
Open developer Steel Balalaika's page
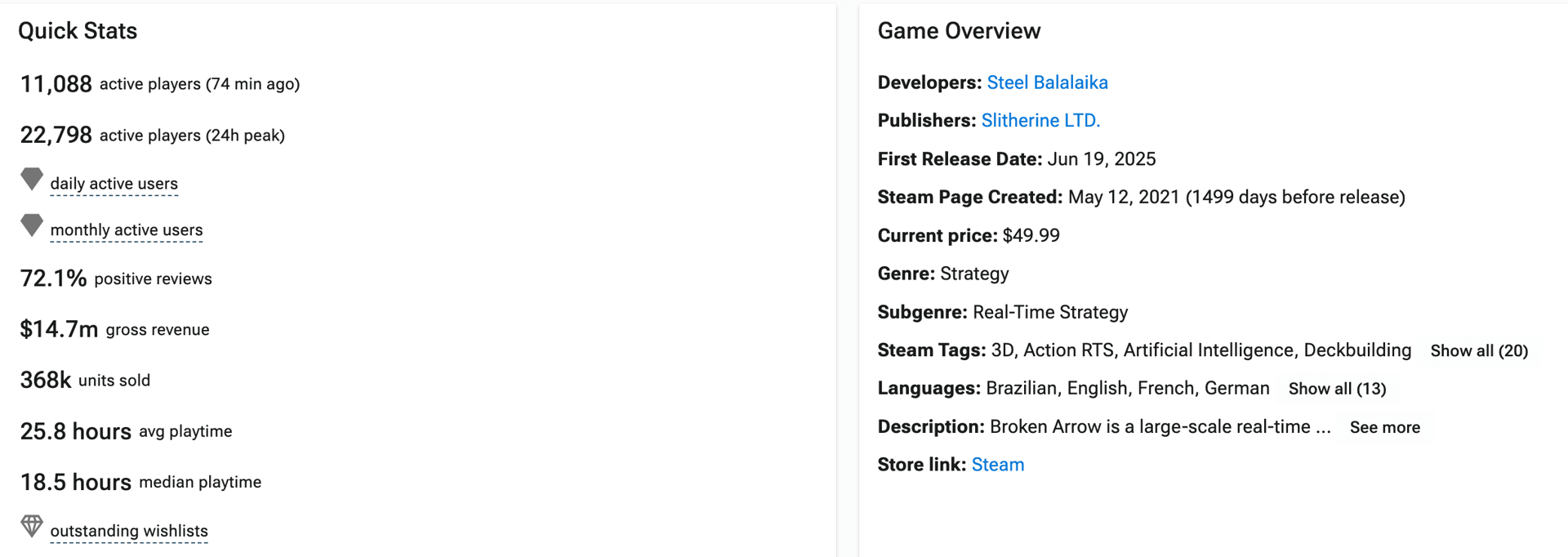1047,82
